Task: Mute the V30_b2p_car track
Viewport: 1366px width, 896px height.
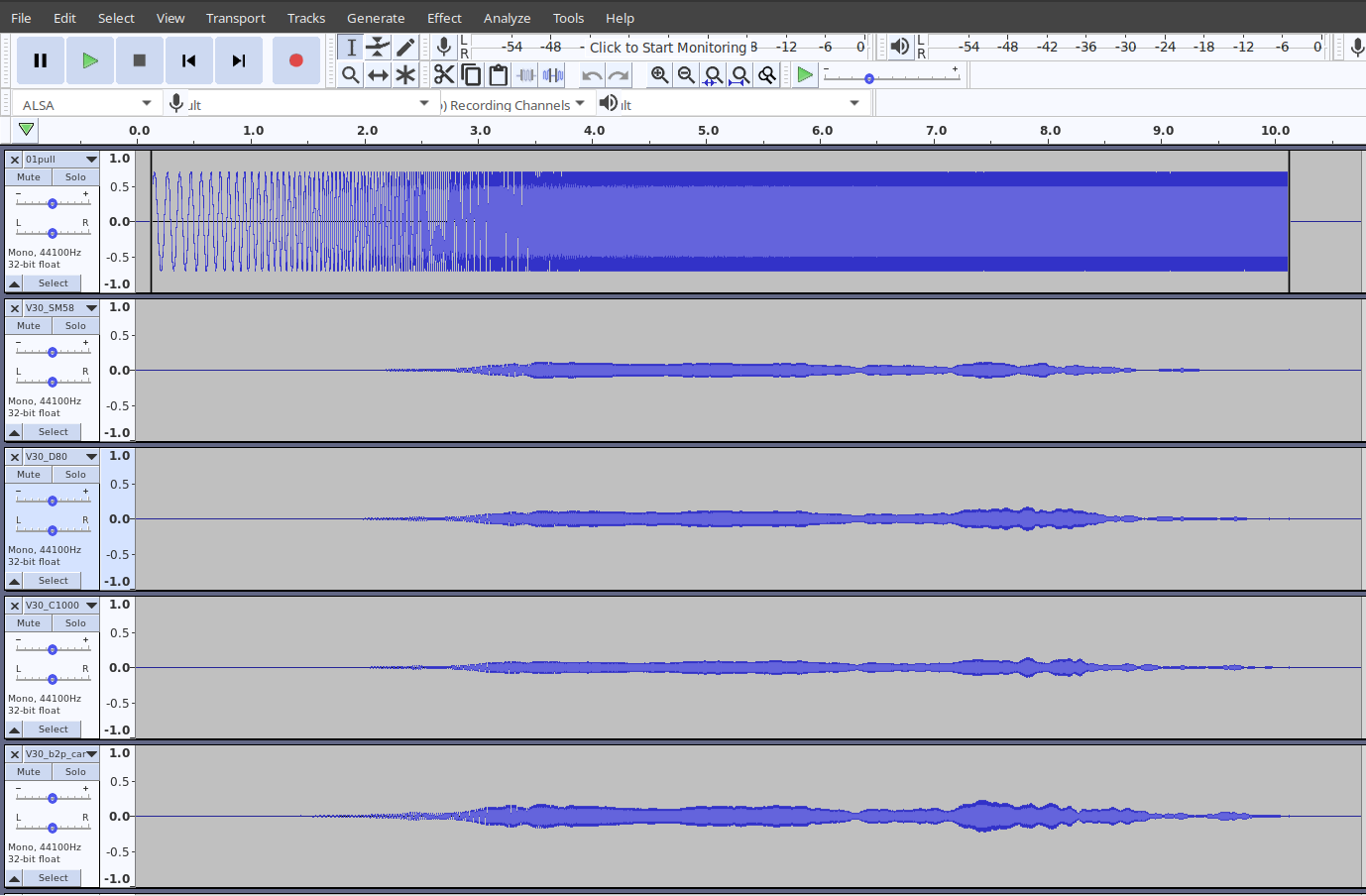Action: (x=29, y=772)
